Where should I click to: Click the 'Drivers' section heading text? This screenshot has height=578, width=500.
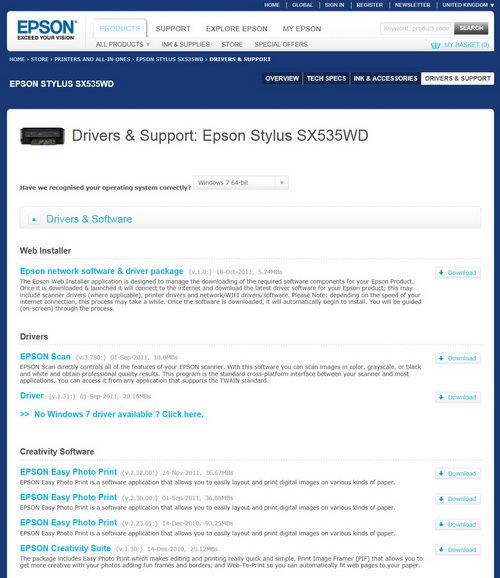(34, 337)
